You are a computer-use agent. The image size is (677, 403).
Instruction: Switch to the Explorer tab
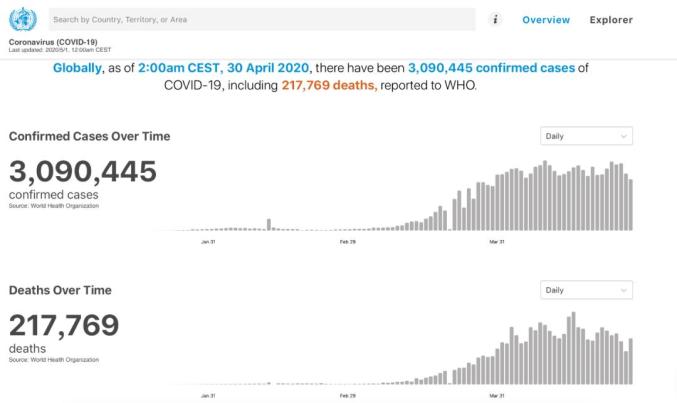pos(611,20)
